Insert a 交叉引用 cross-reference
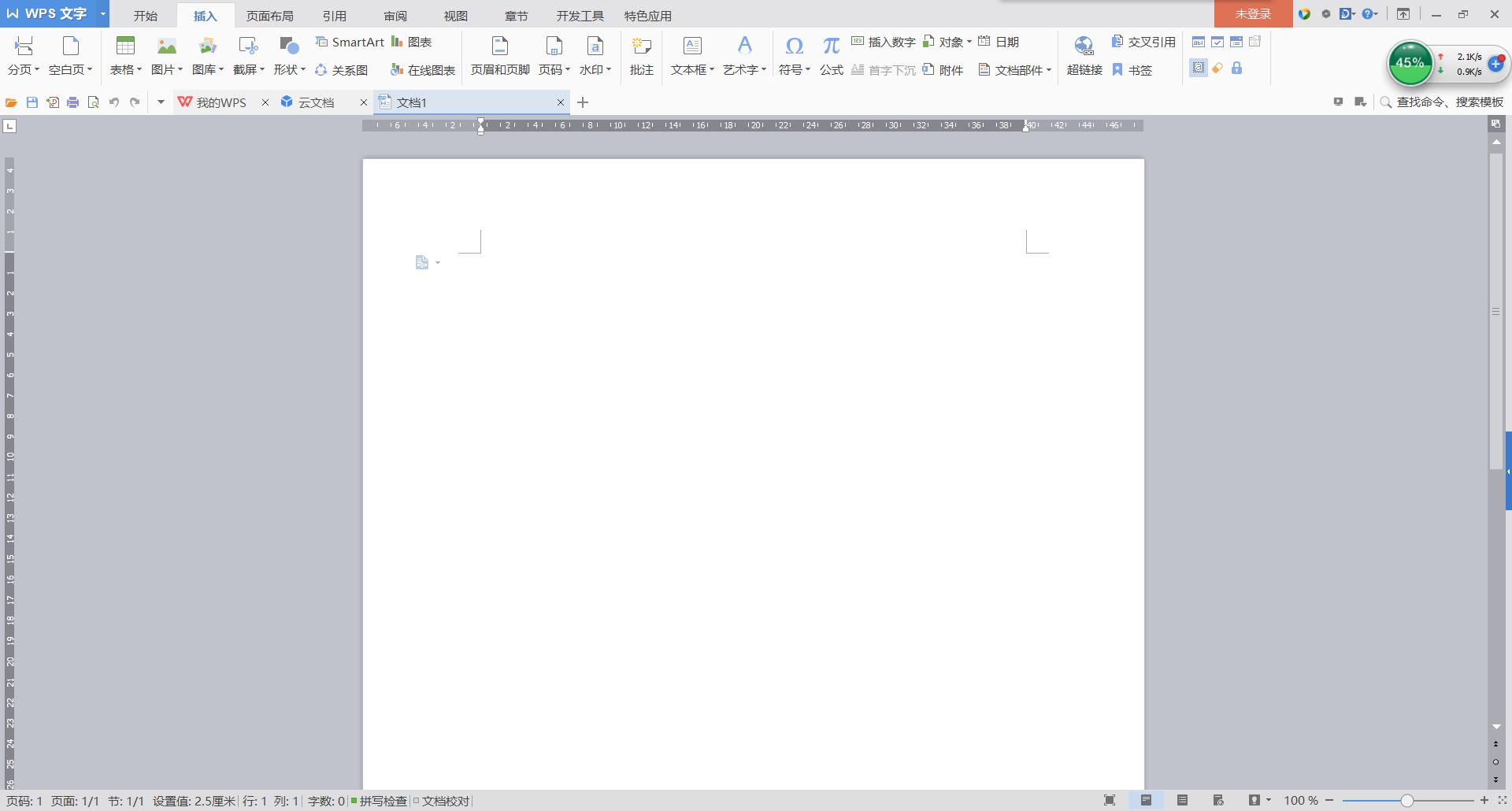This screenshot has width=1512, height=811. coord(1143,42)
